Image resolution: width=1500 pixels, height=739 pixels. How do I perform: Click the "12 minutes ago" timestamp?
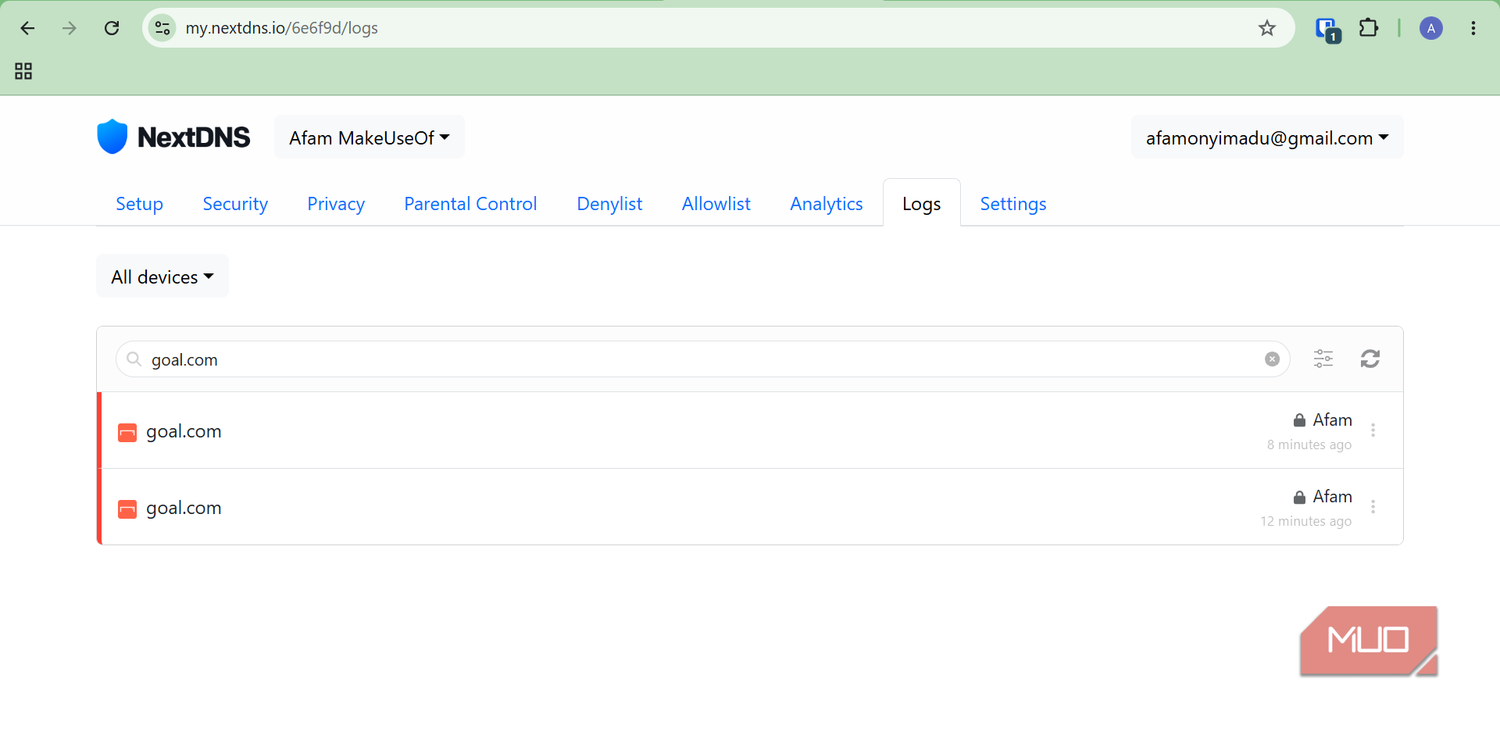point(1306,522)
